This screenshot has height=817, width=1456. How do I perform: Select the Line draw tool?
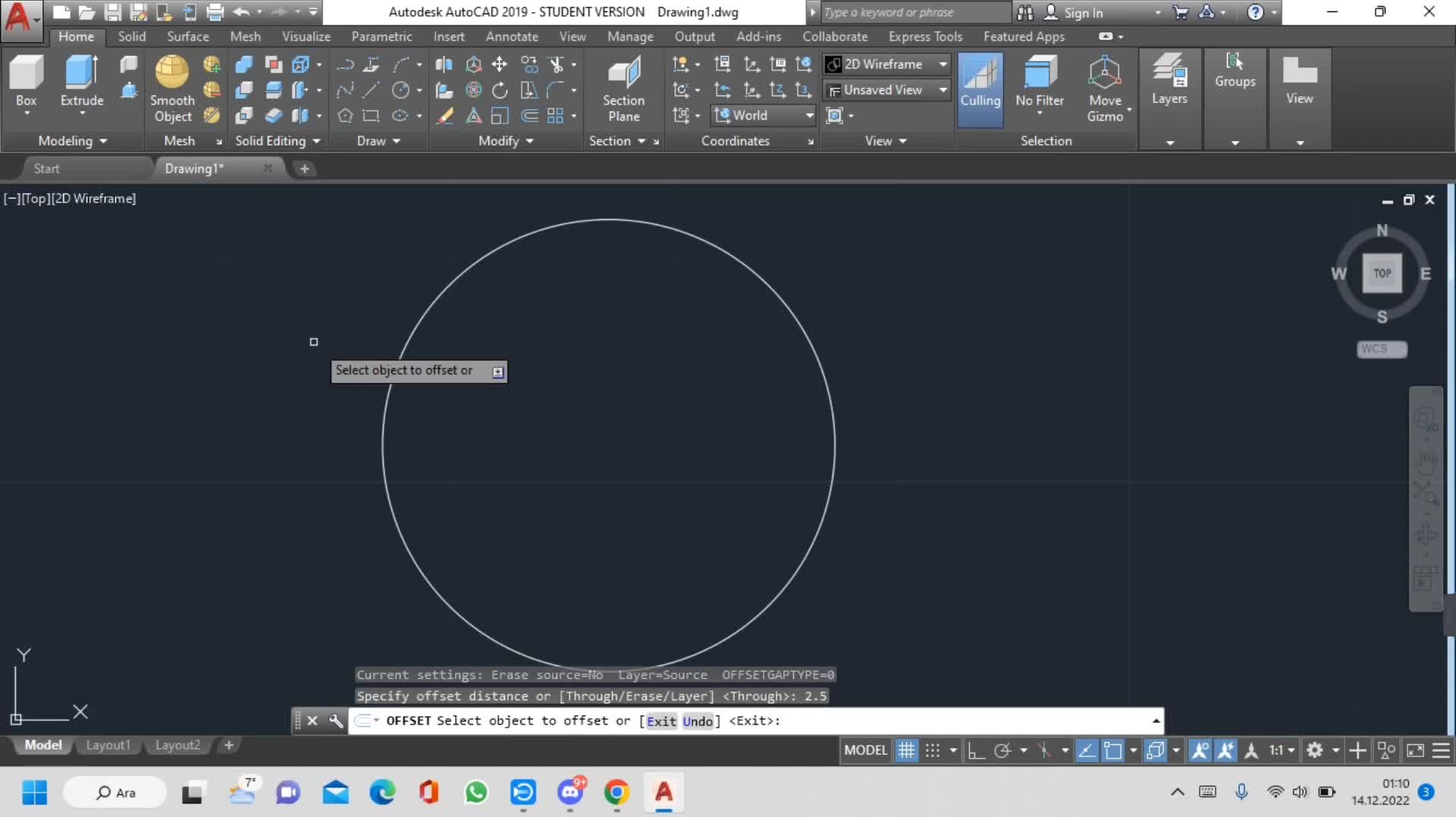(371, 90)
